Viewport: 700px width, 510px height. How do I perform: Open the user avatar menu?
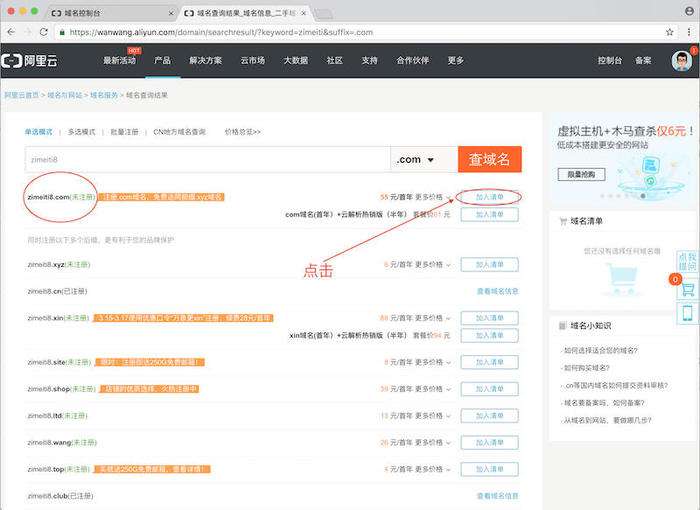tap(682, 61)
